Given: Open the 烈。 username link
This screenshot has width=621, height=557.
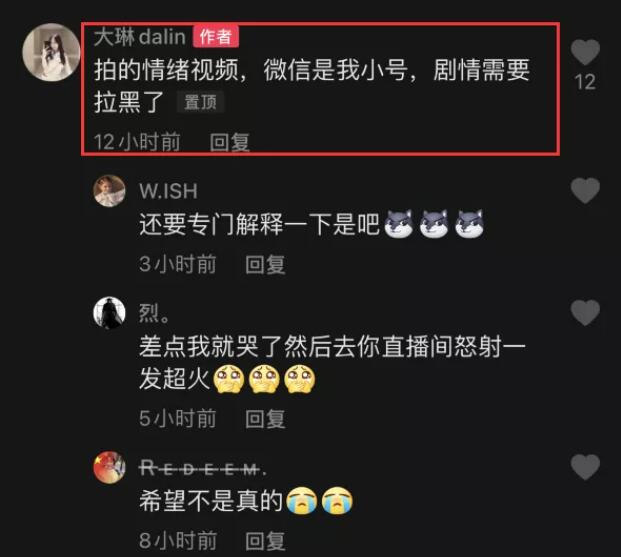Looking at the screenshot, I should [154, 313].
